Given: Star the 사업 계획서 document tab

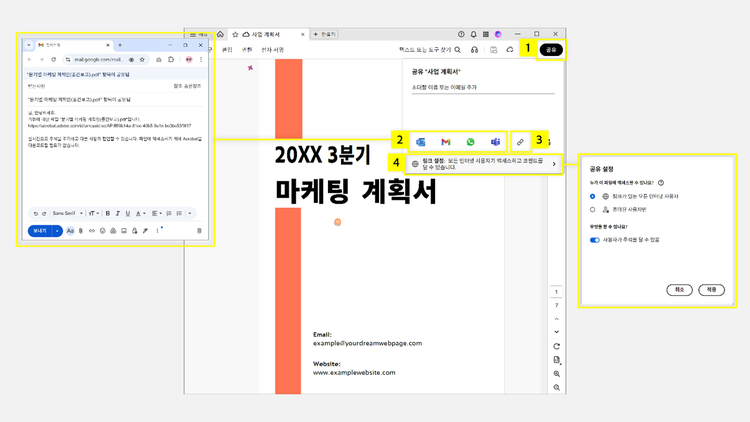Looking at the screenshot, I should [235, 34].
